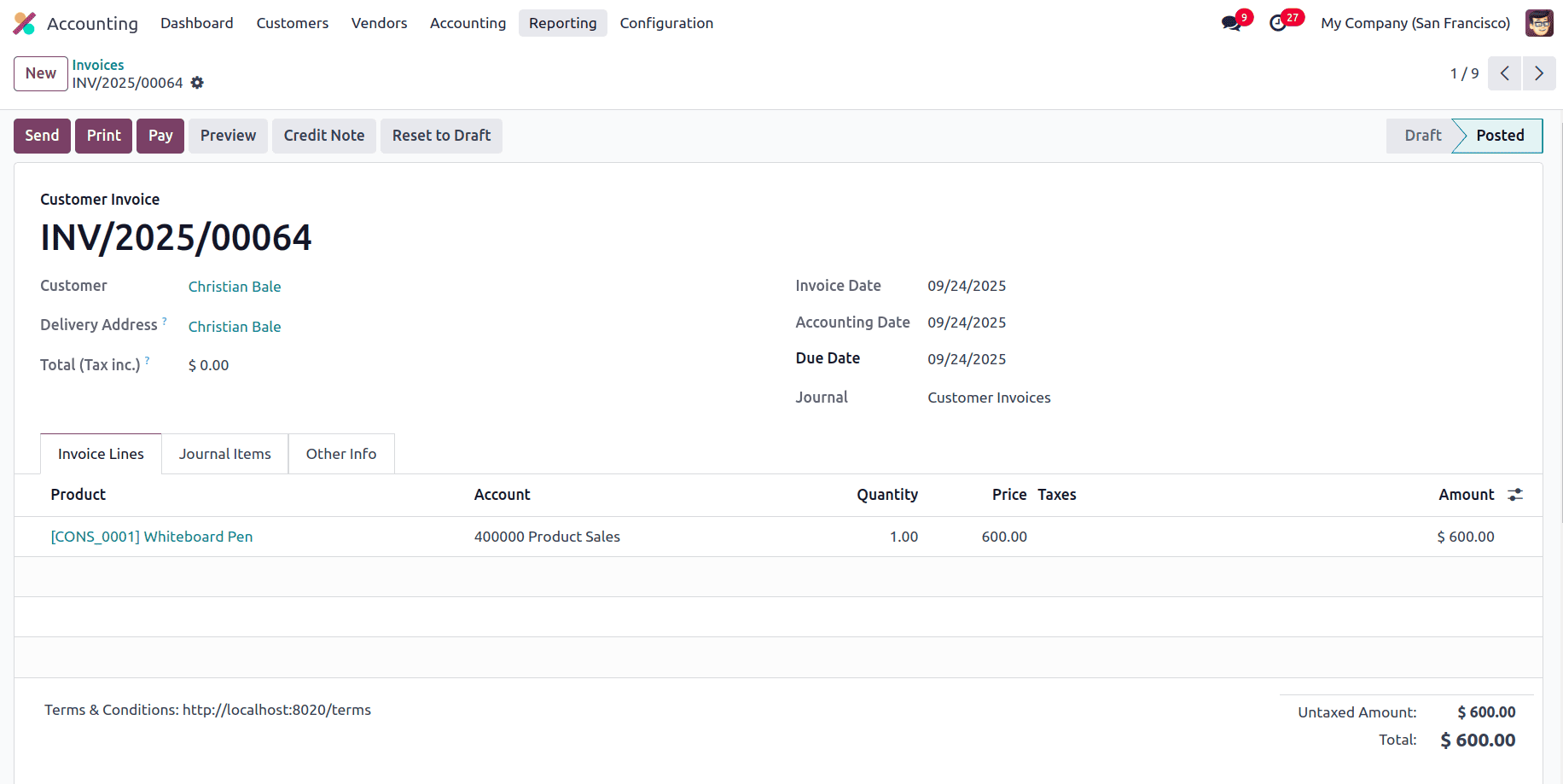
Task: Open the Reporting menu
Action: click(x=563, y=23)
